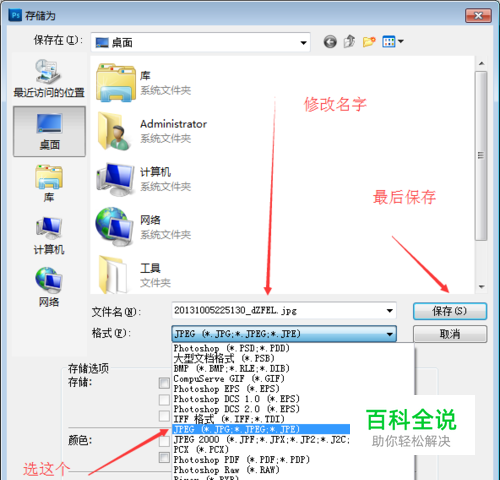
Task: Choose Photoshop DCS 2.0 format
Action: 236,409
